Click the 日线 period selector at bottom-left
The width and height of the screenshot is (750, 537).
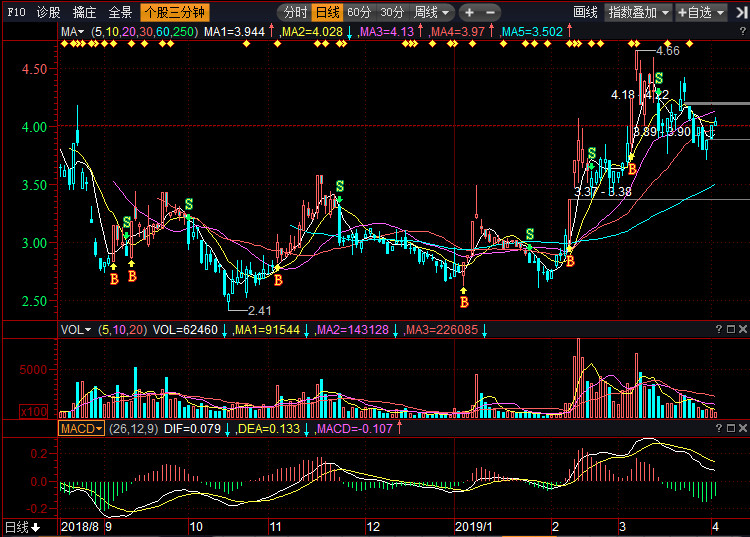tap(22, 527)
